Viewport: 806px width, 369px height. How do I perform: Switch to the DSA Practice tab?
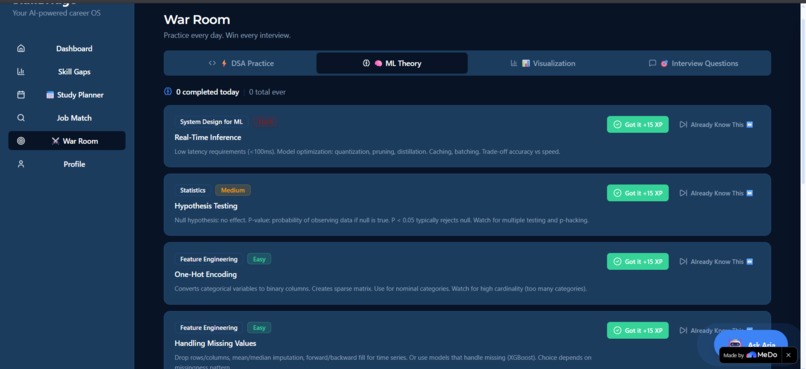(x=241, y=63)
